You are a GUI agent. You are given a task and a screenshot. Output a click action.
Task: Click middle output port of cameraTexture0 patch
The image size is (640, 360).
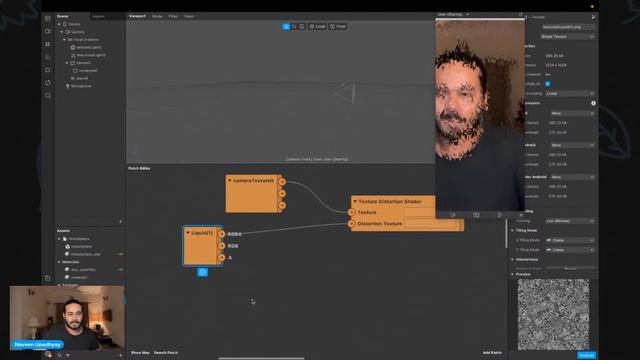point(282,193)
